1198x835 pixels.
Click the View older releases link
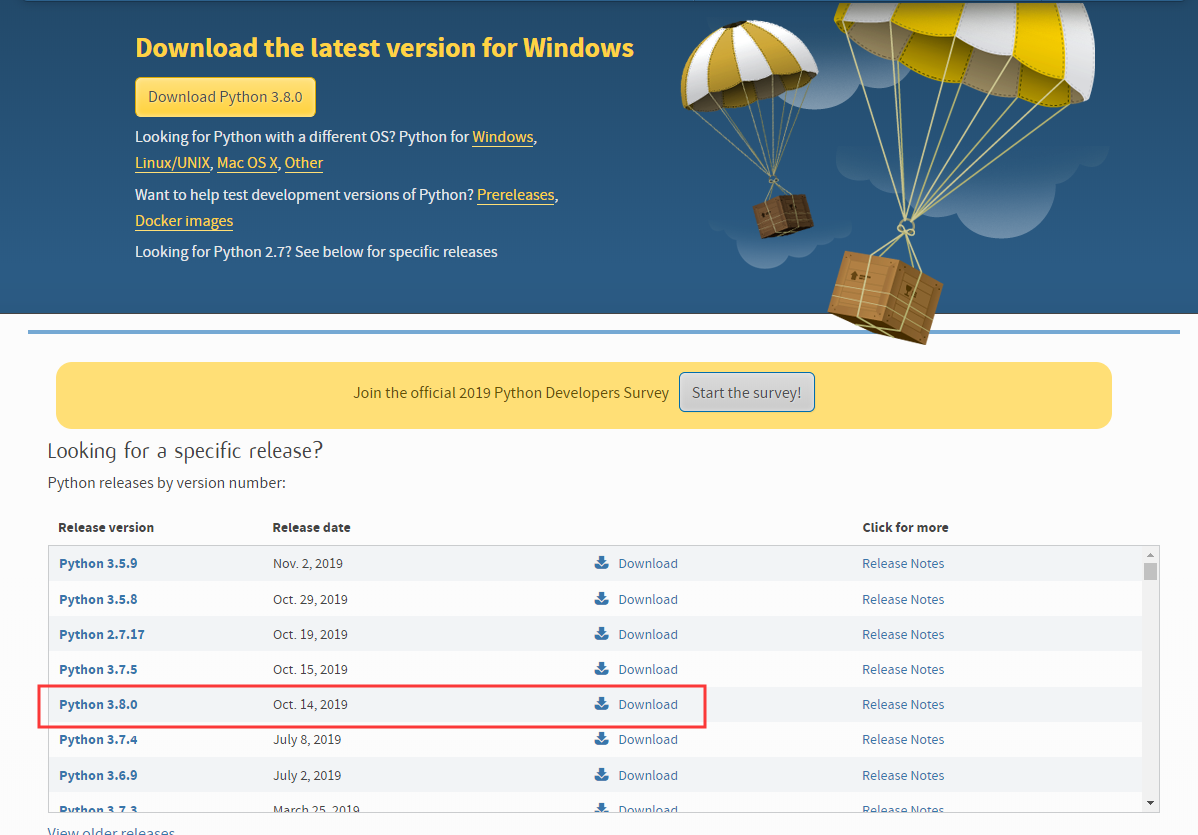pos(111,831)
